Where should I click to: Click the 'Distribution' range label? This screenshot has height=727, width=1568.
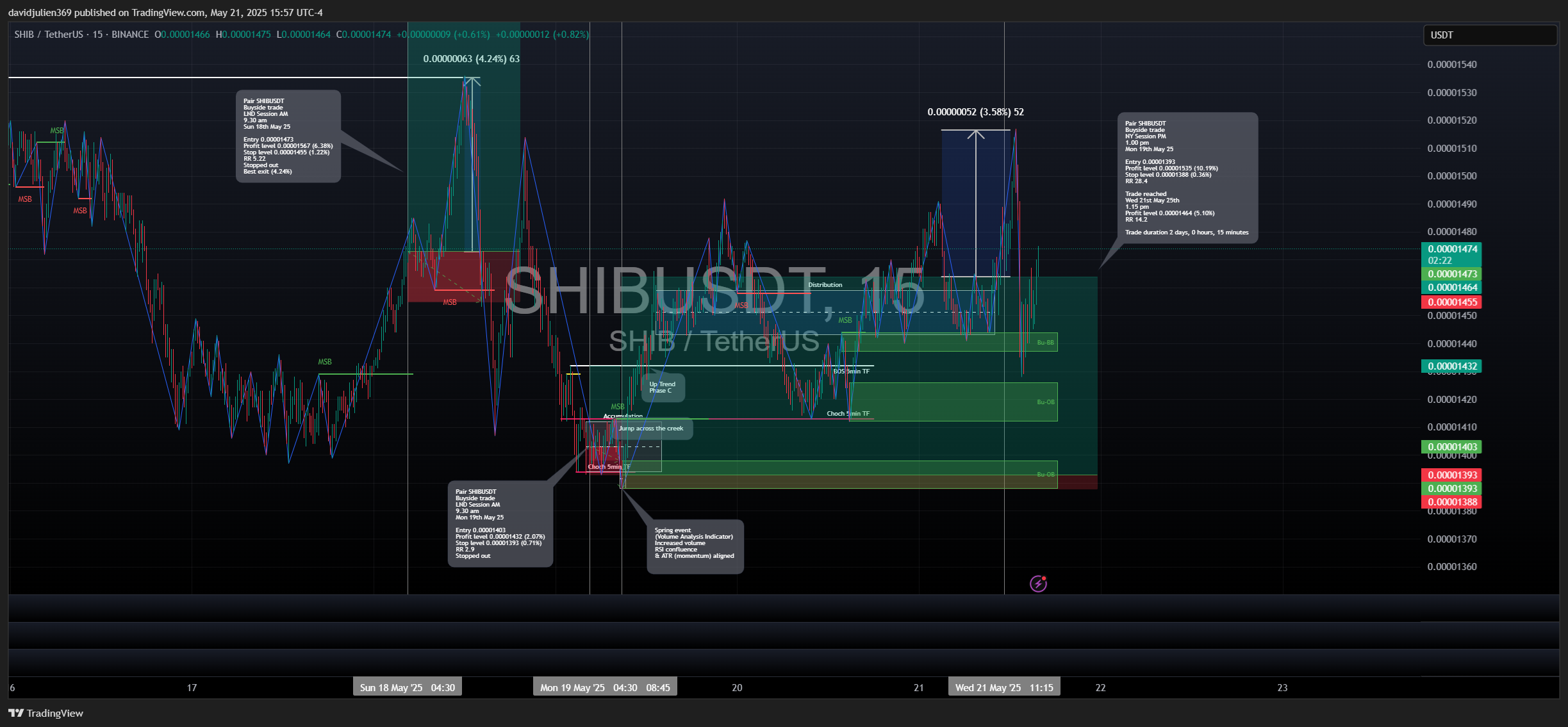825,285
